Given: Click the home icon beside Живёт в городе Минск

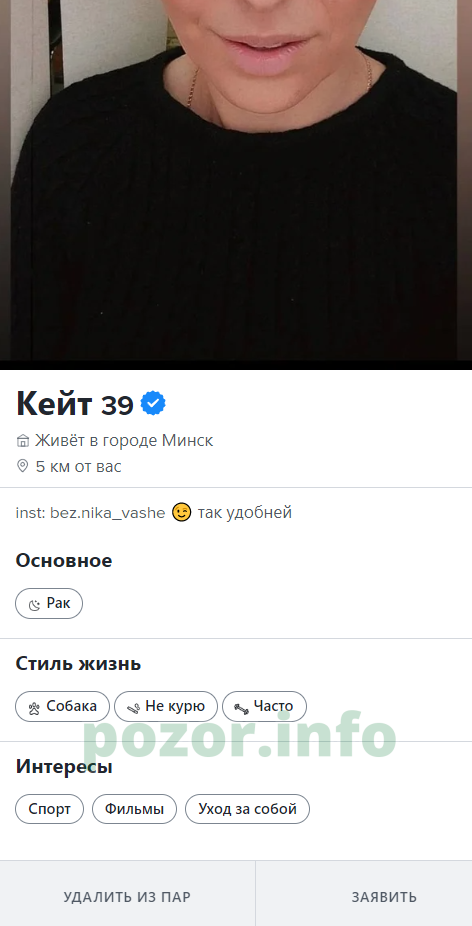Looking at the screenshot, I should click(22, 441).
